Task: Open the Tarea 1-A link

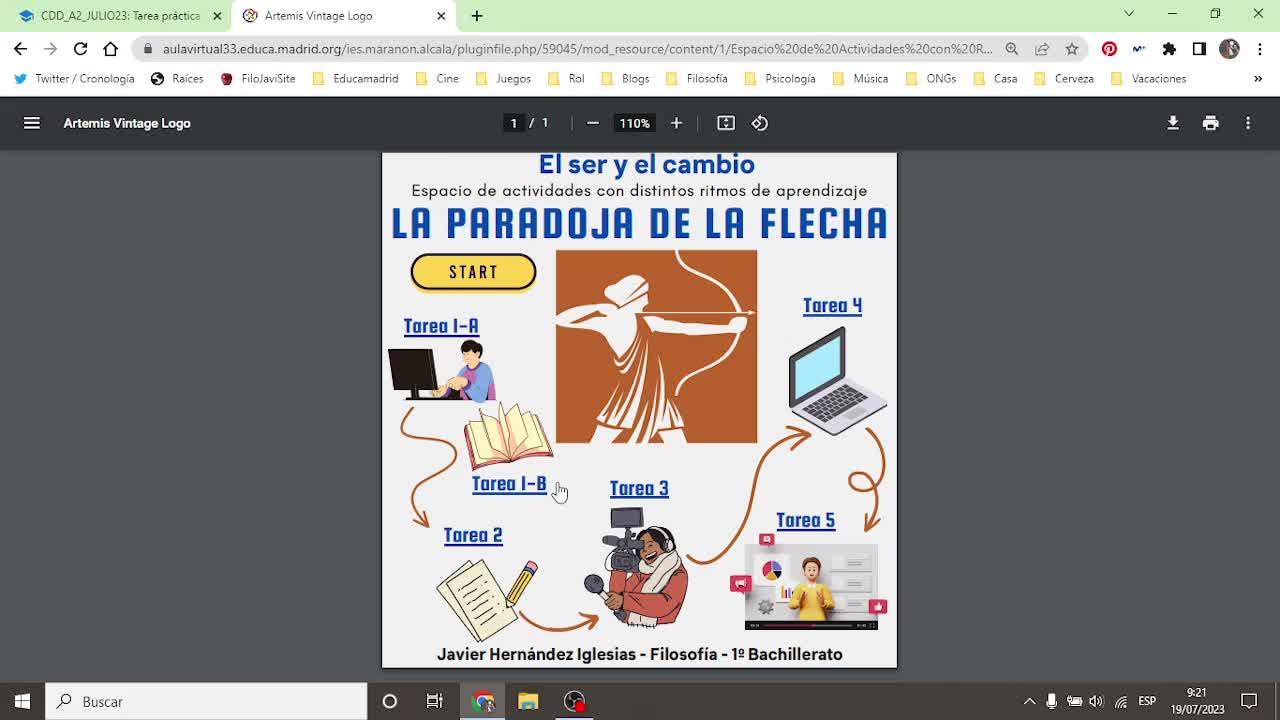Action: coord(441,326)
